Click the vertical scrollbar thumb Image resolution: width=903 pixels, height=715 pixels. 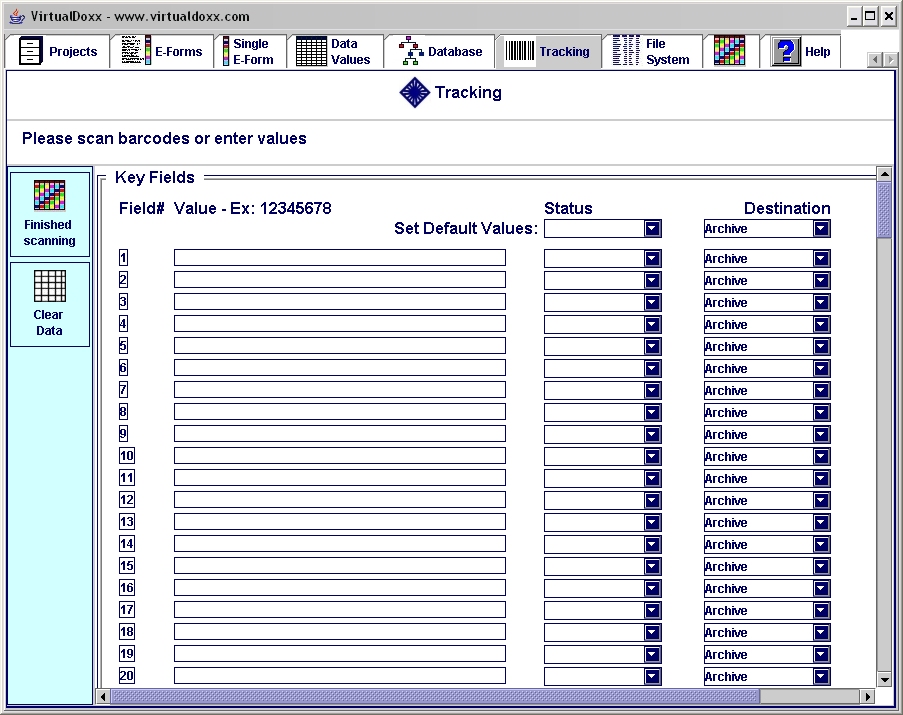click(x=885, y=210)
